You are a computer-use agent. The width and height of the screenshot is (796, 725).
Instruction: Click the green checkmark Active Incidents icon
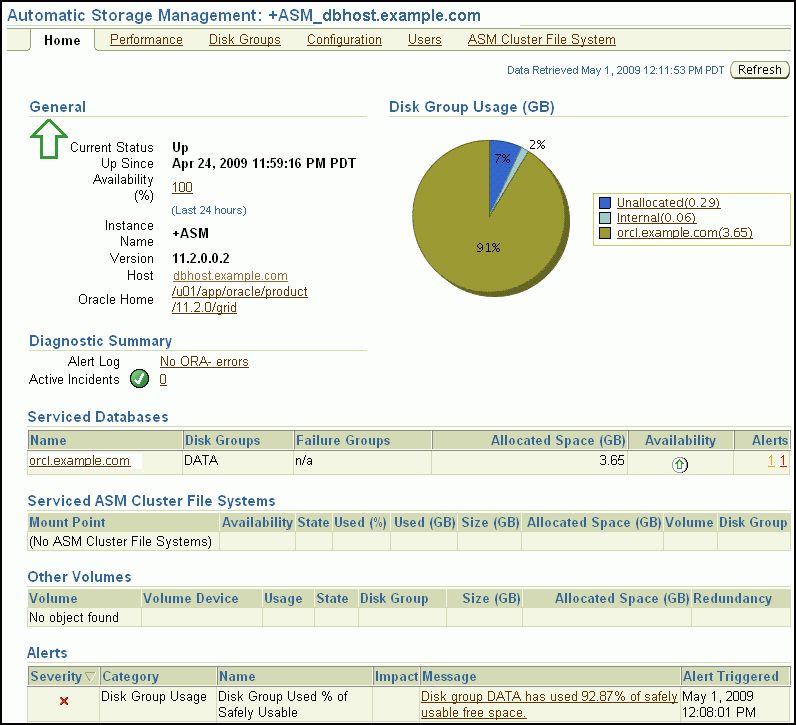140,379
